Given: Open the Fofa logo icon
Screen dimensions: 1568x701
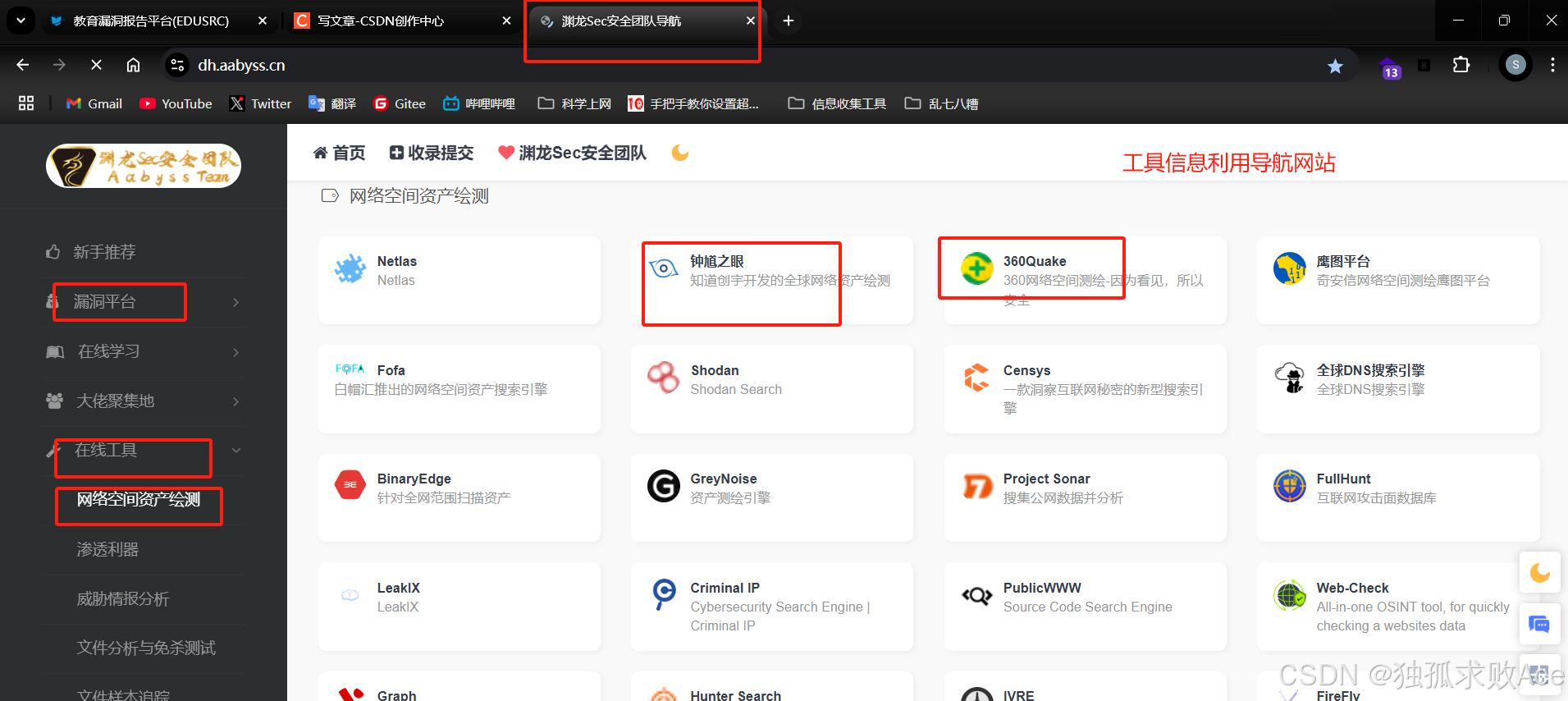Looking at the screenshot, I should [x=350, y=369].
